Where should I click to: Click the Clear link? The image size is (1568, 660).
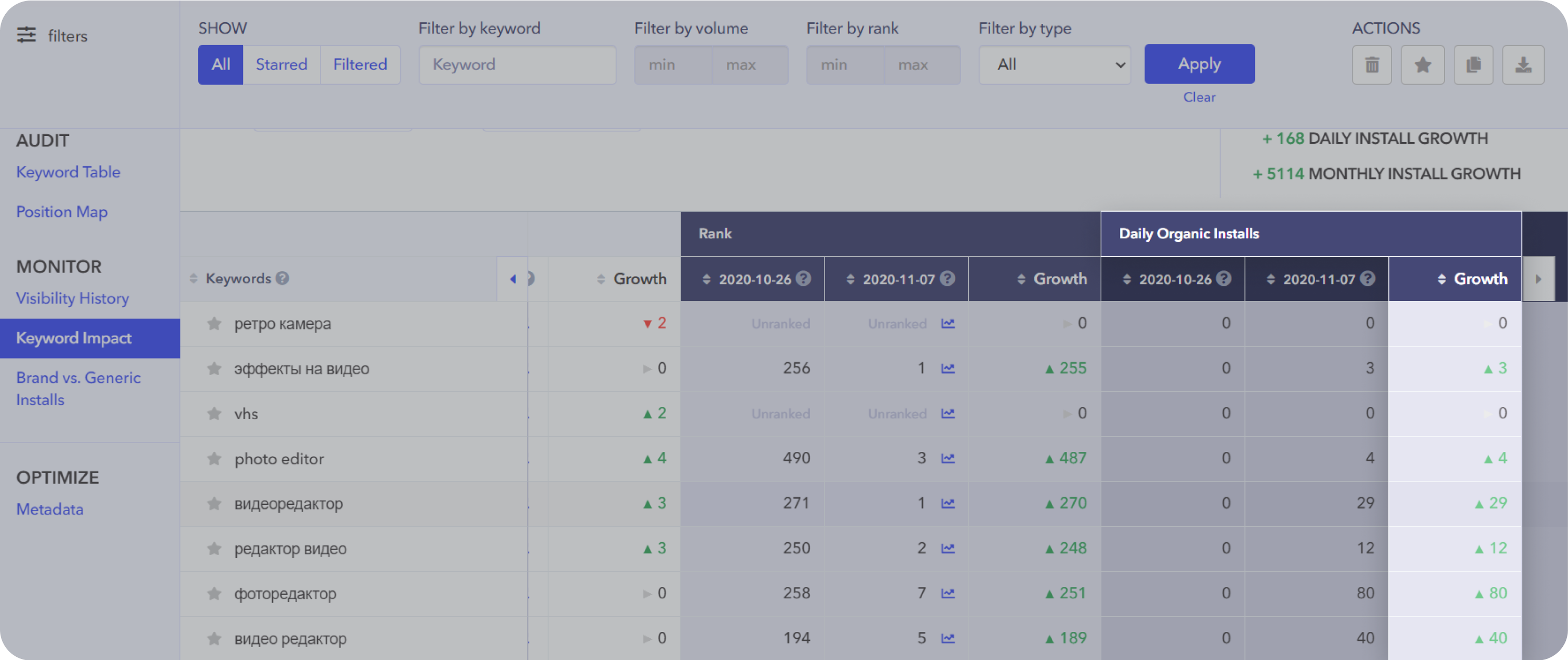(x=1199, y=97)
